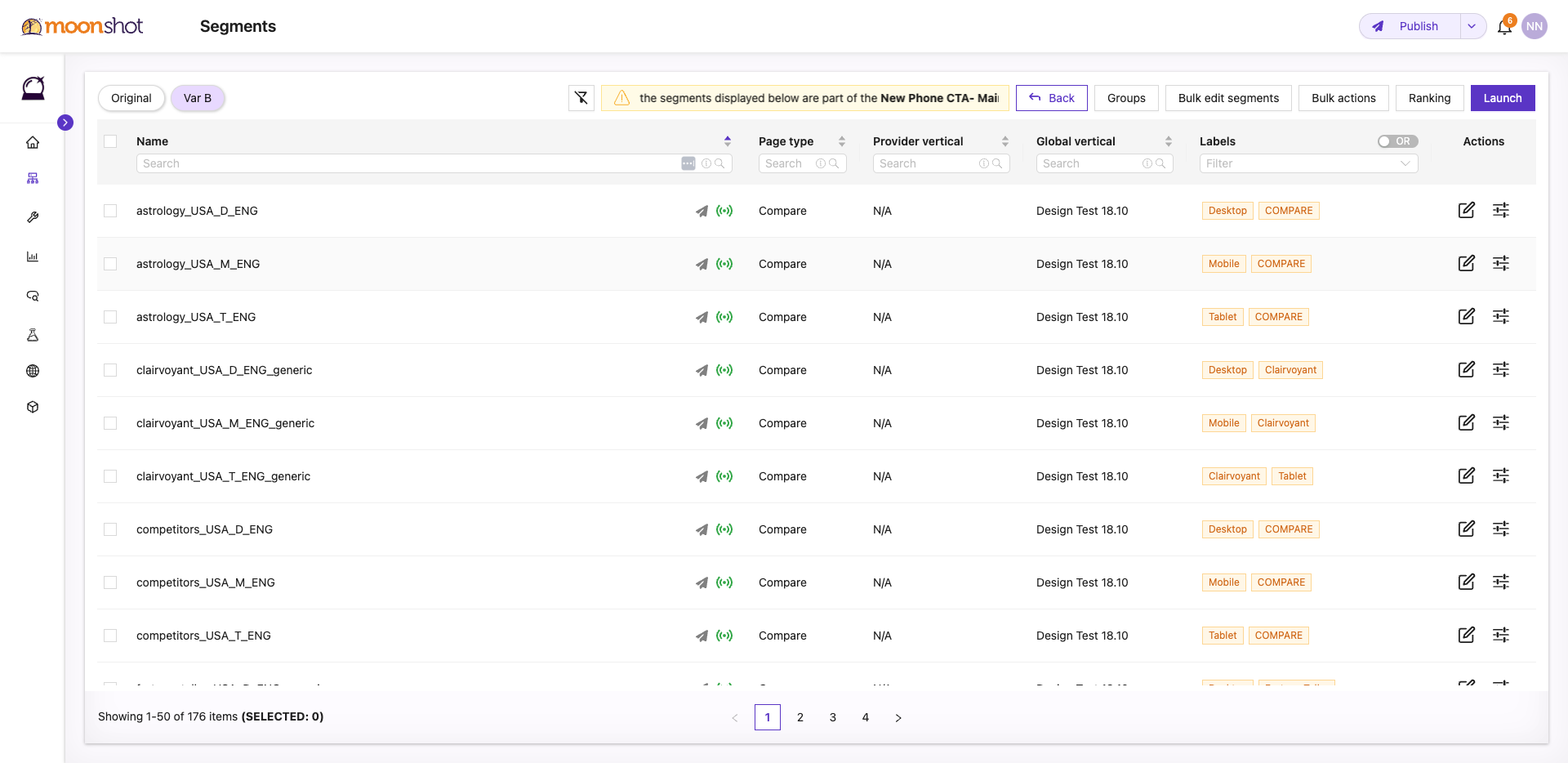The width and height of the screenshot is (1568, 763).
Task: Expand the sidebar with the purple arrow
Action: 65,123
